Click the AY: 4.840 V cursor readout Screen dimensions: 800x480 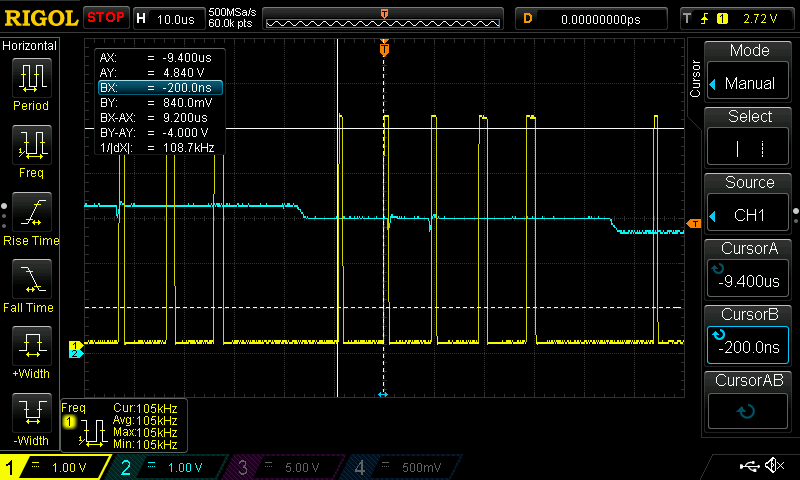[153, 72]
